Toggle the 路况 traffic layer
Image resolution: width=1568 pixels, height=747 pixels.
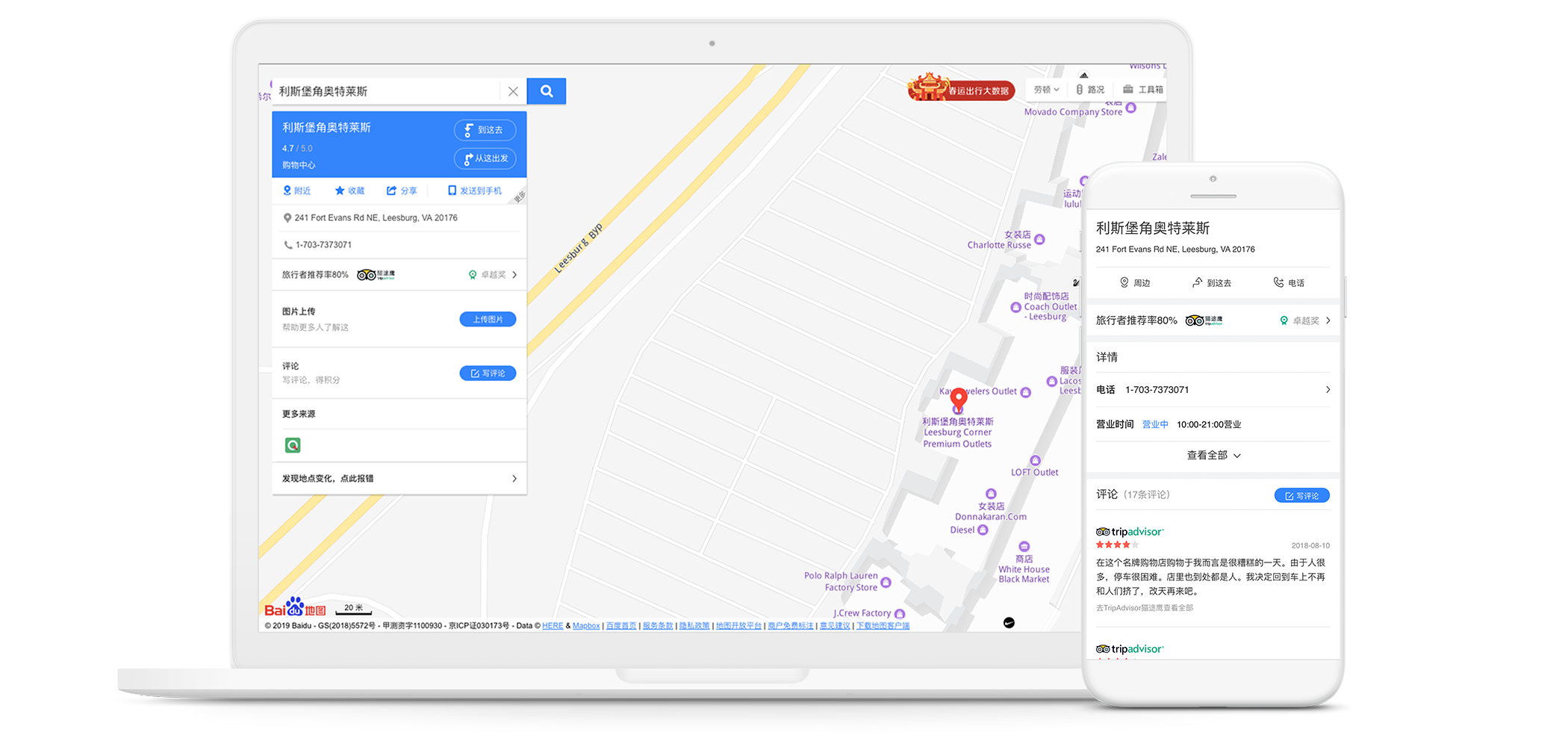point(1090,90)
